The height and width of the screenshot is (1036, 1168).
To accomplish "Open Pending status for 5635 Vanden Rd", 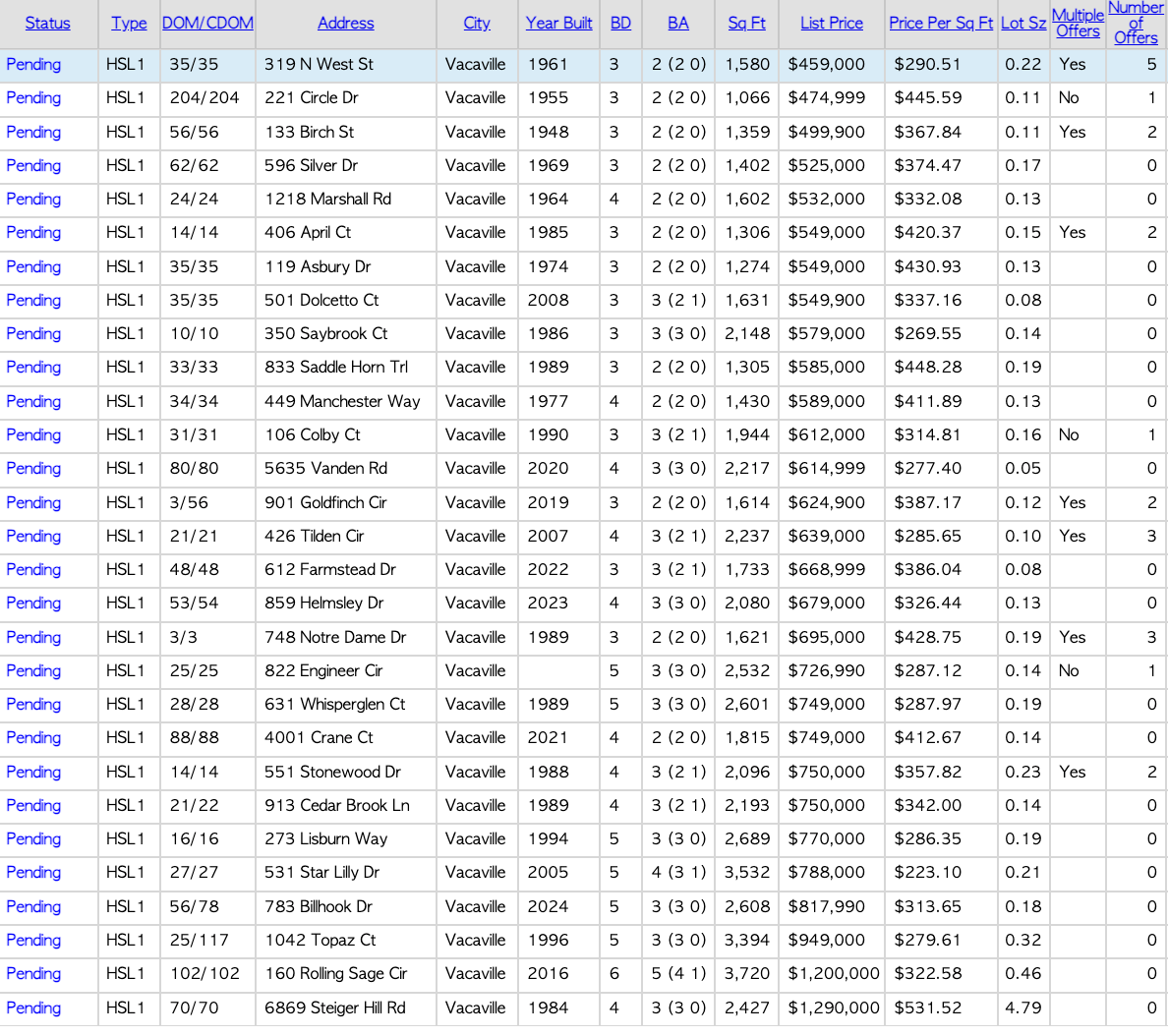I will tap(33, 469).
